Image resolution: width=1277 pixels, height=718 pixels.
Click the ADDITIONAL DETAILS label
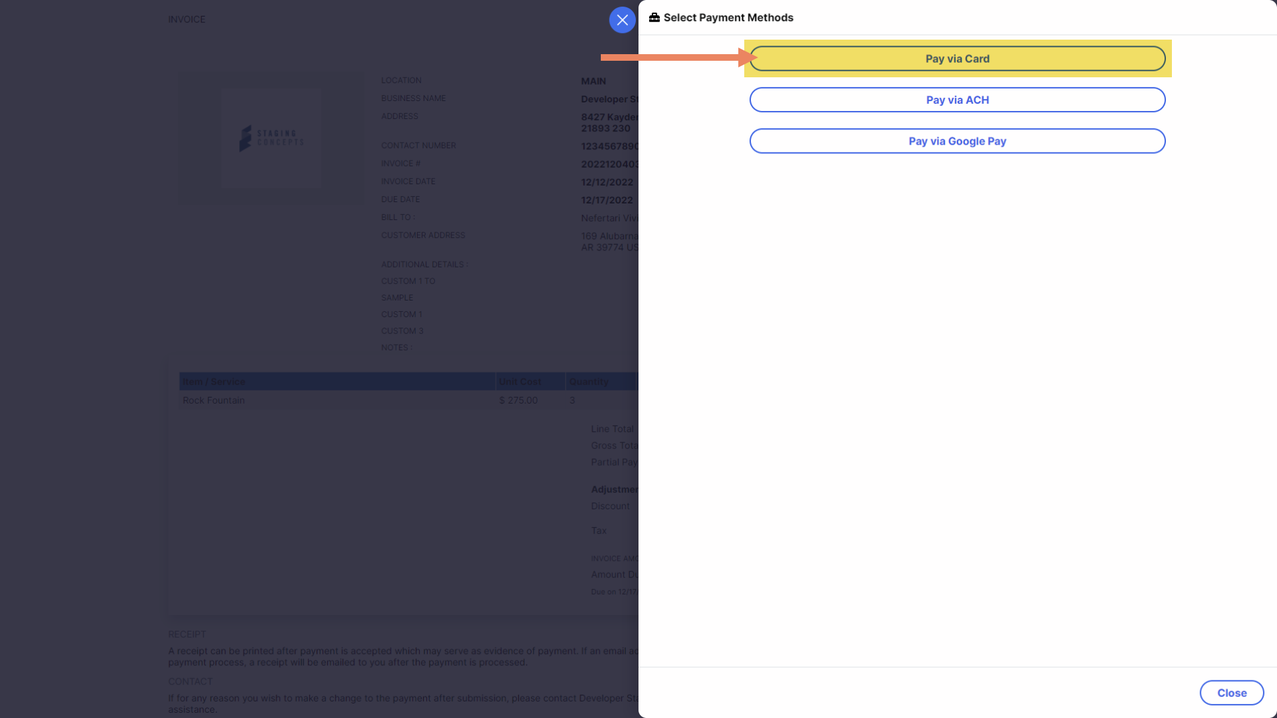423,265
